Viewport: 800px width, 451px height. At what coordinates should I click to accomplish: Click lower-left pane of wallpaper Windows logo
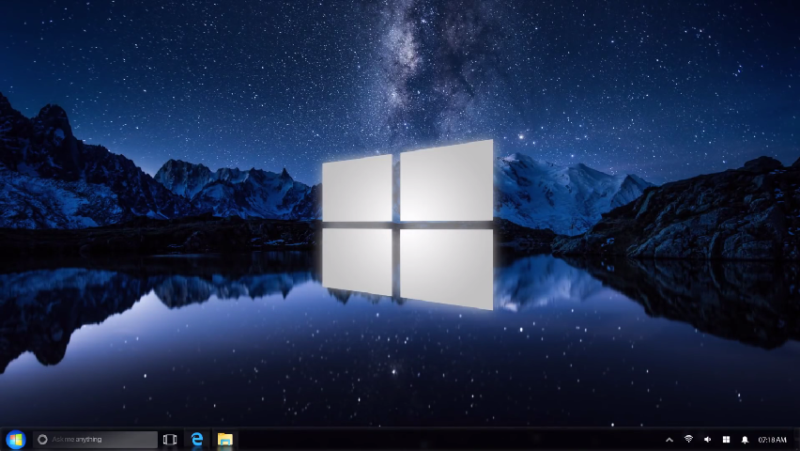357,260
